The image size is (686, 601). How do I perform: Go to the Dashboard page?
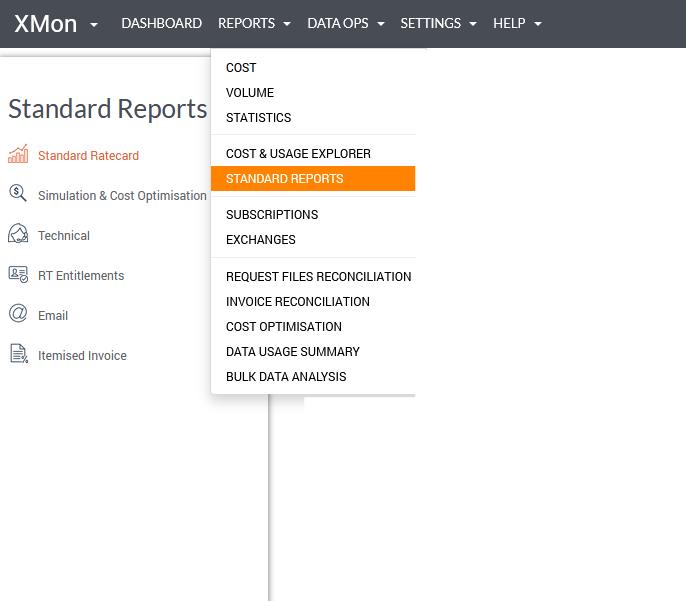point(161,23)
